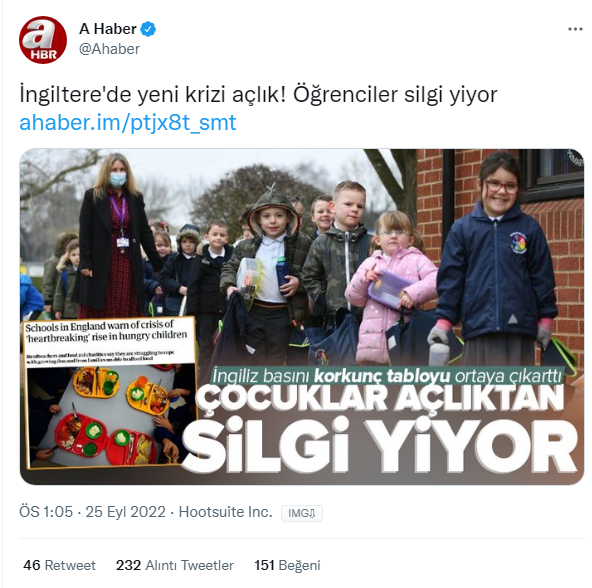
Task: Open the schoolchildren photo in the tweet
Action: point(302,316)
